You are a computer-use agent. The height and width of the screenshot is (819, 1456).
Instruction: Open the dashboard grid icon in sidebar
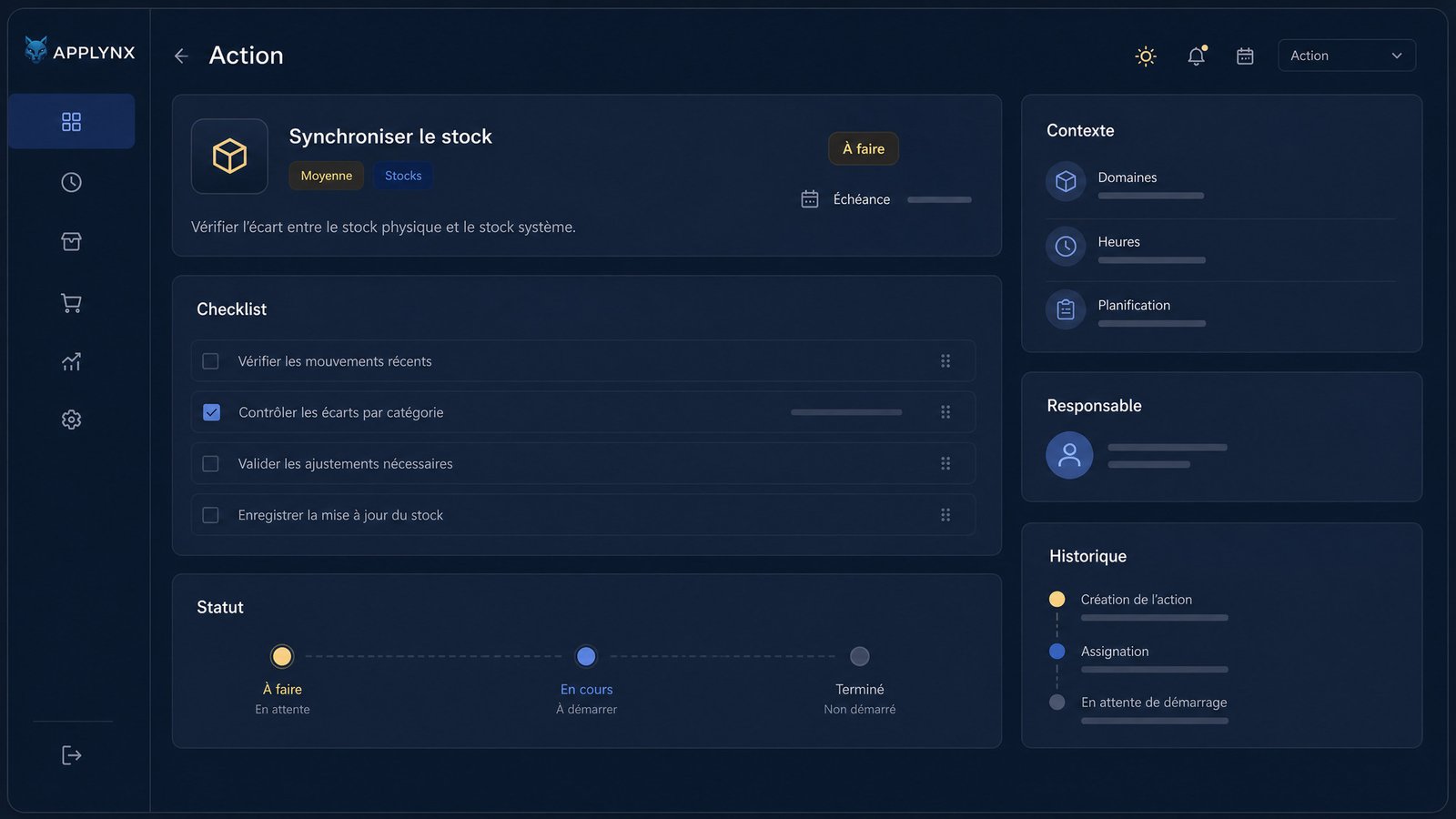pyautogui.click(x=71, y=121)
